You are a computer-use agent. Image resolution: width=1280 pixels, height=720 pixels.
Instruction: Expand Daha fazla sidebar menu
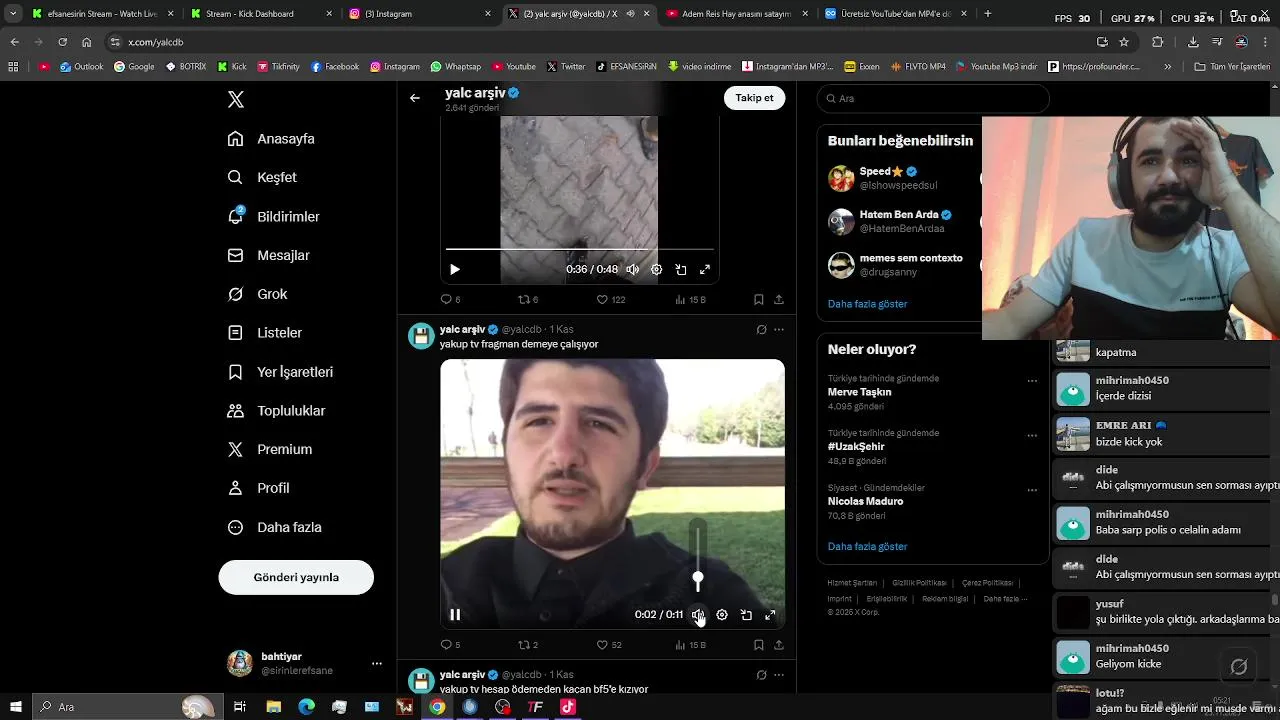[274, 527]
